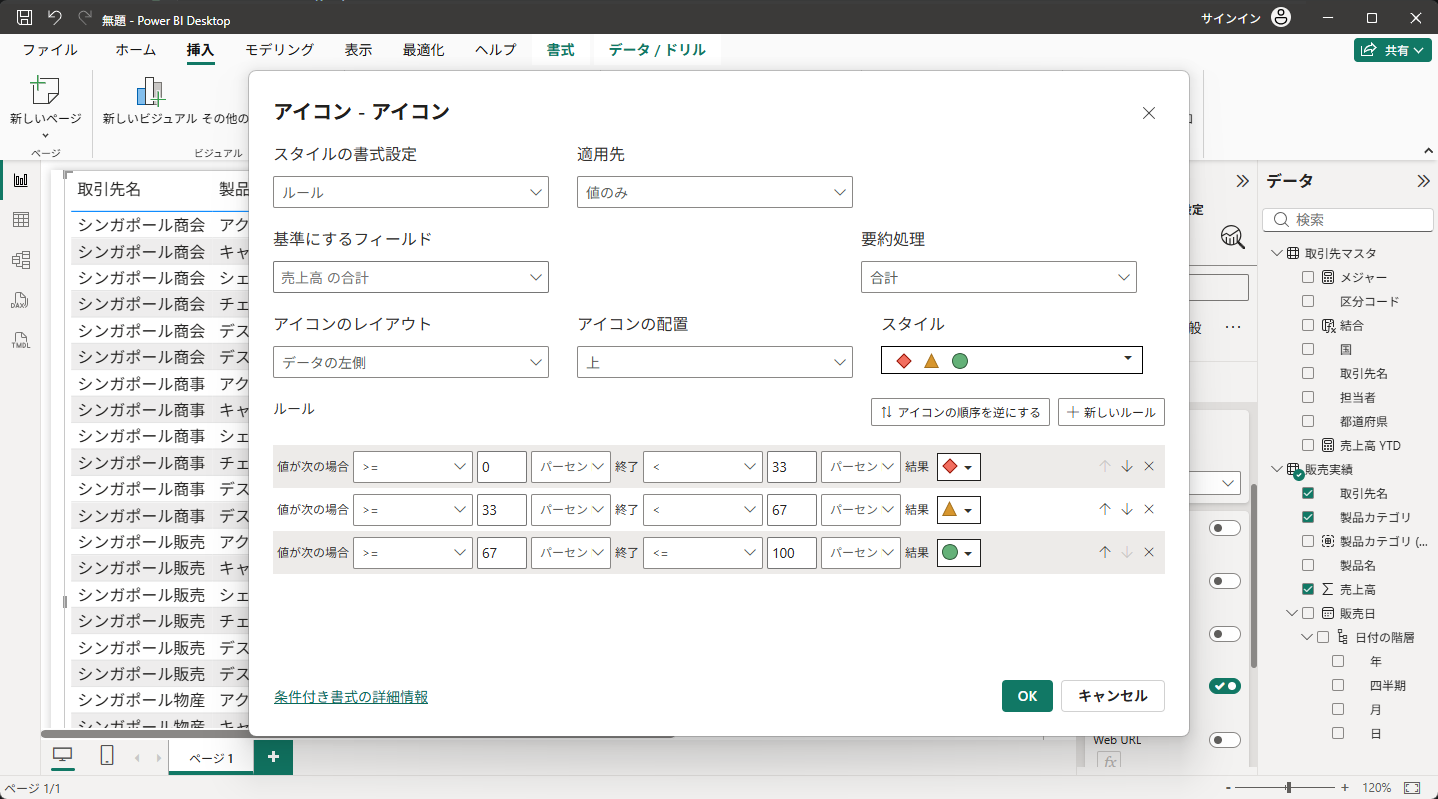Click the Undo arrow icon
Viewport: 1438px width, 799px height.
point(55,18)
